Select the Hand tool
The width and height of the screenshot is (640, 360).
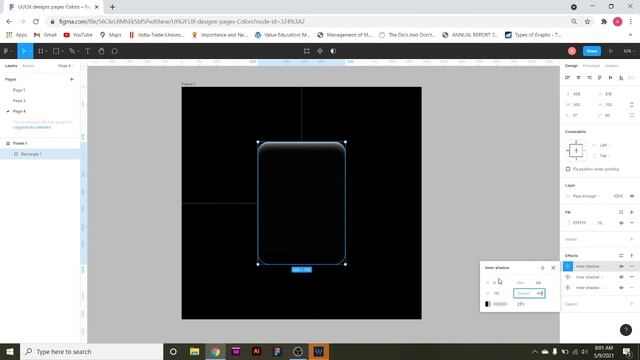pyautogui.click(x=101, y=51)
